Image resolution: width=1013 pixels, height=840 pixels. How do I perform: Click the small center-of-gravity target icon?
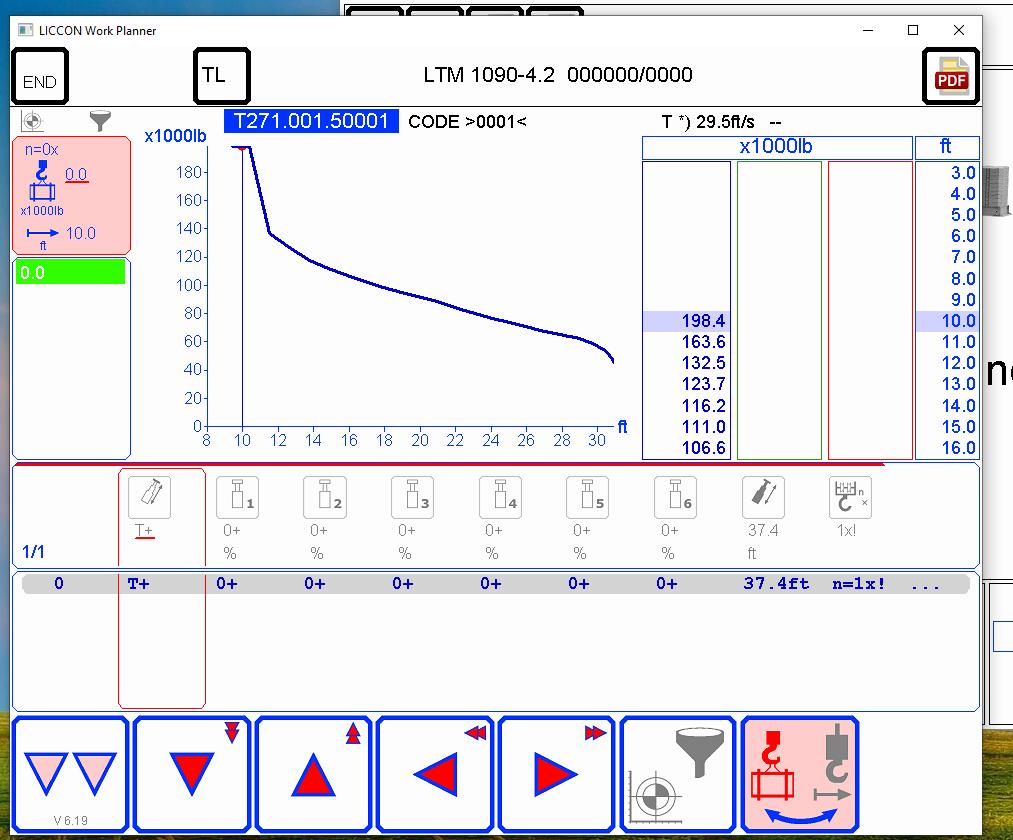click(32, 121)
